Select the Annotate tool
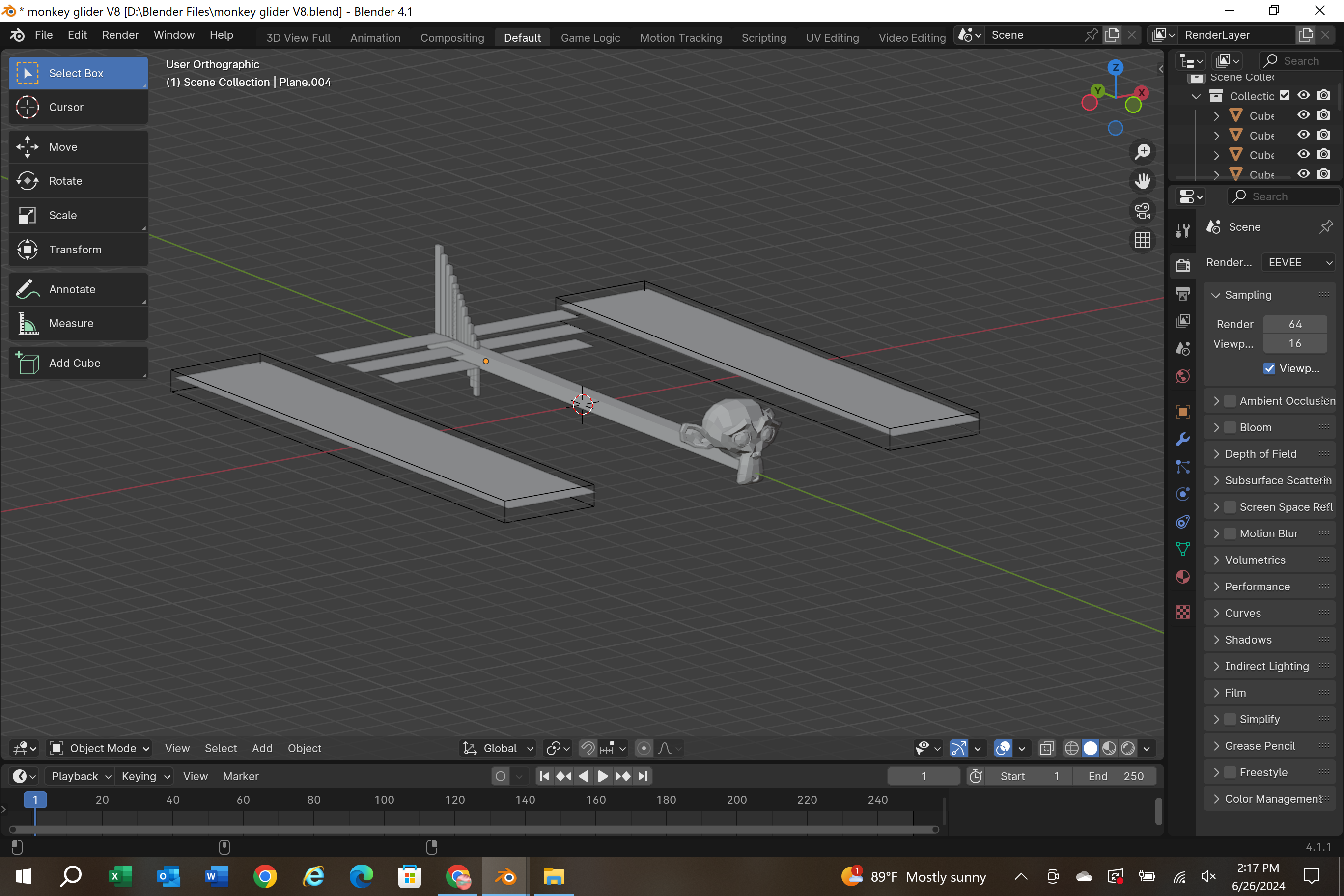Viewport: 1344px width, 896px height. pyautogui.click(x=78, y=289)
